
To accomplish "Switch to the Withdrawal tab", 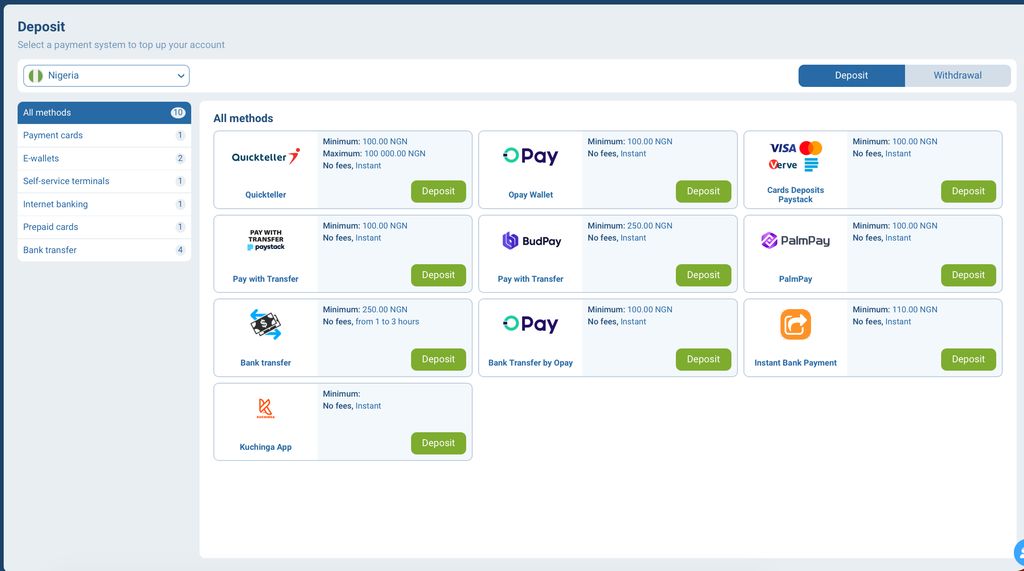I will click(957, 76).
